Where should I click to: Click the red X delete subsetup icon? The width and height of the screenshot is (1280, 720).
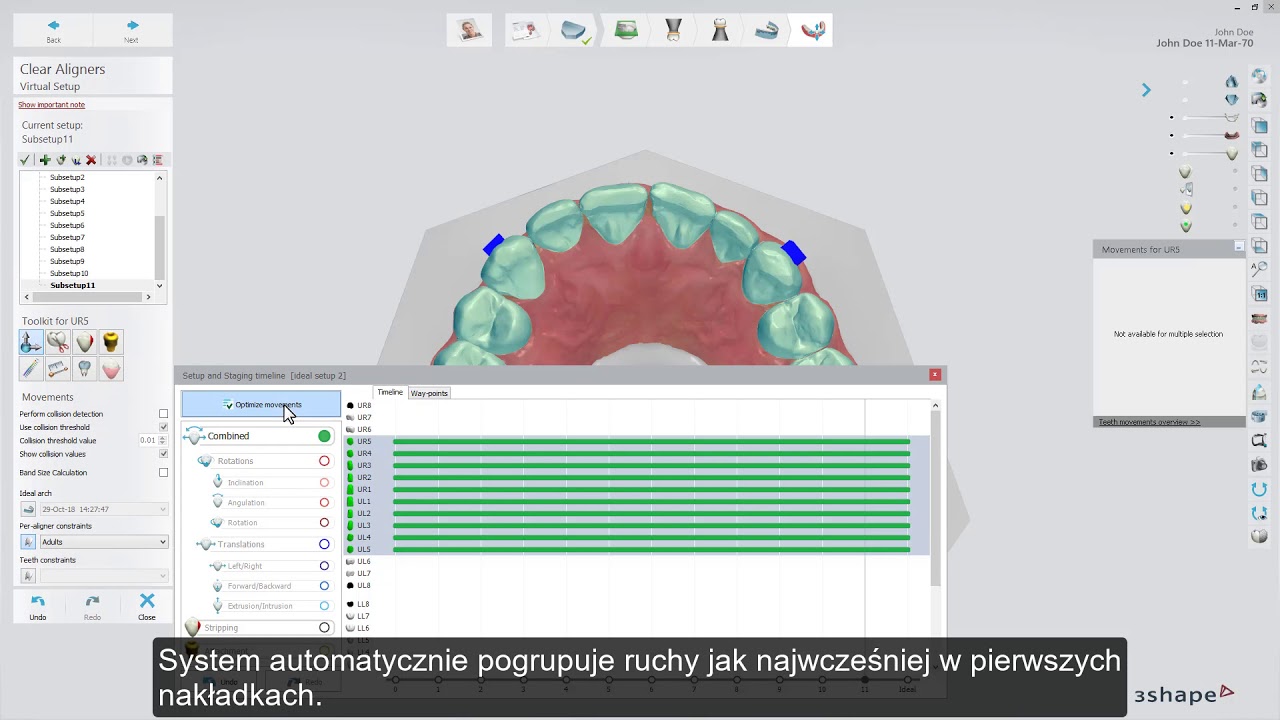click(91, 160)
